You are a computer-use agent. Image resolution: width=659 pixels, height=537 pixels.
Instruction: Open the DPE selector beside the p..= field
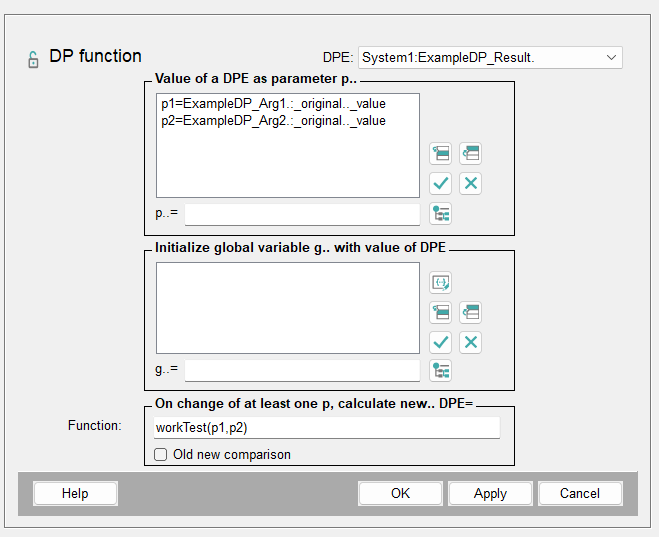point(440,213)
